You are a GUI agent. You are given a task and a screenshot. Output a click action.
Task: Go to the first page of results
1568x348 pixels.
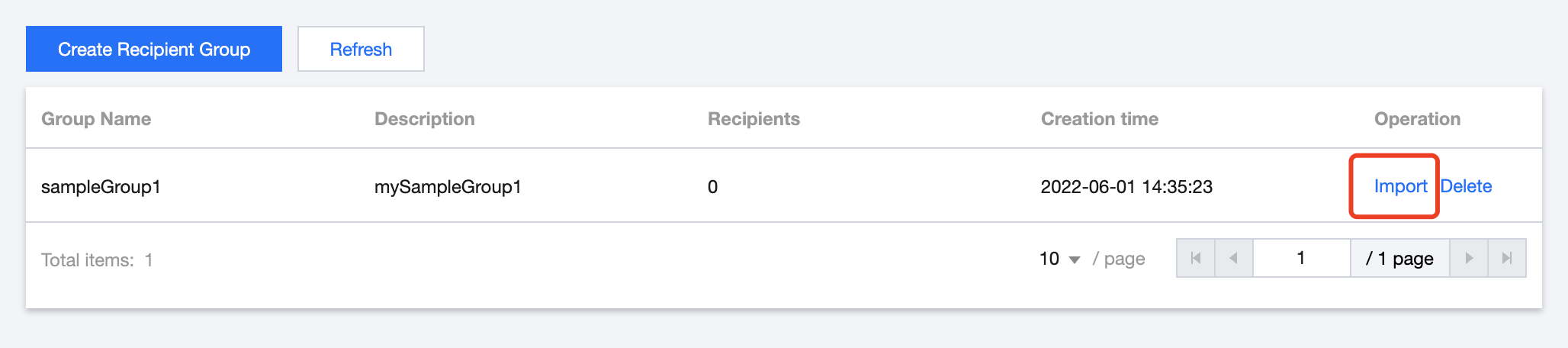click(1196, 259)
